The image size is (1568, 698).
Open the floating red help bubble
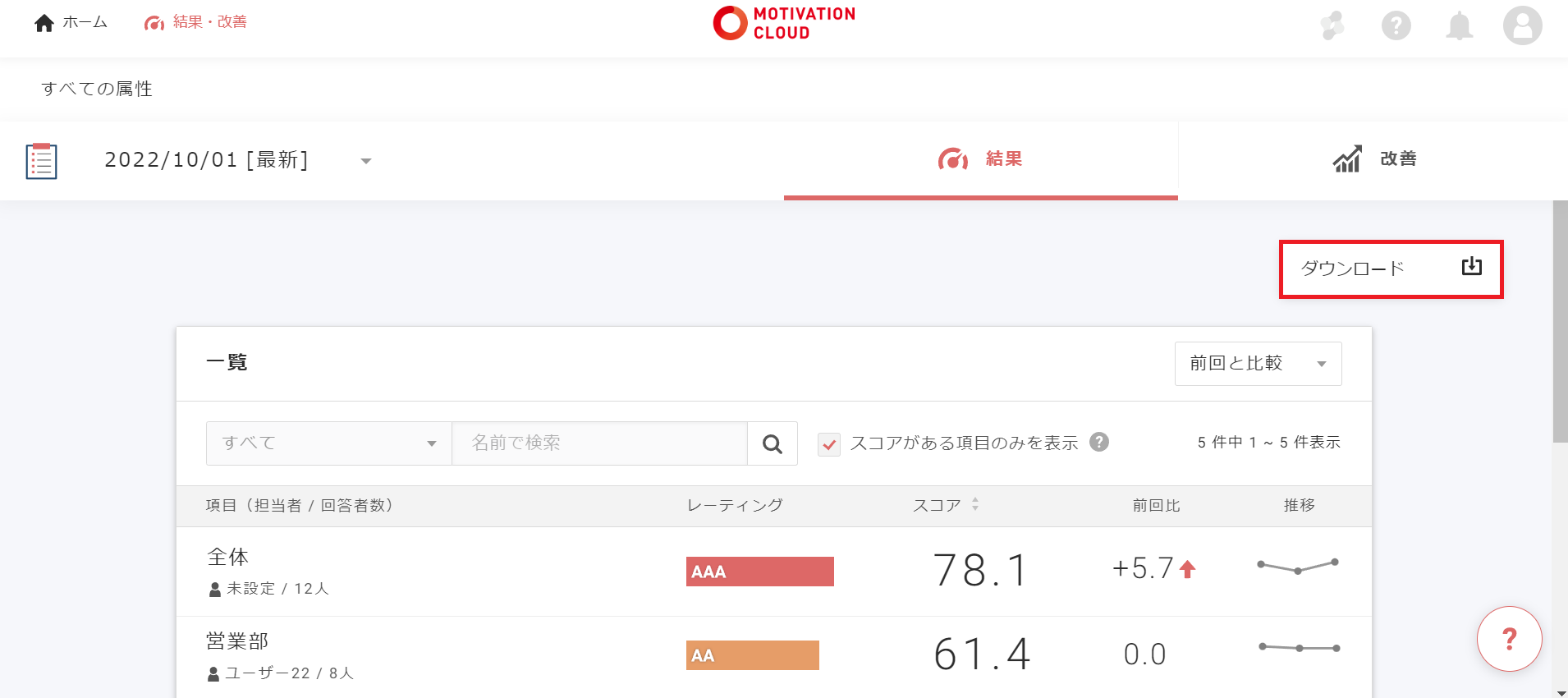tap(1509, 639)
